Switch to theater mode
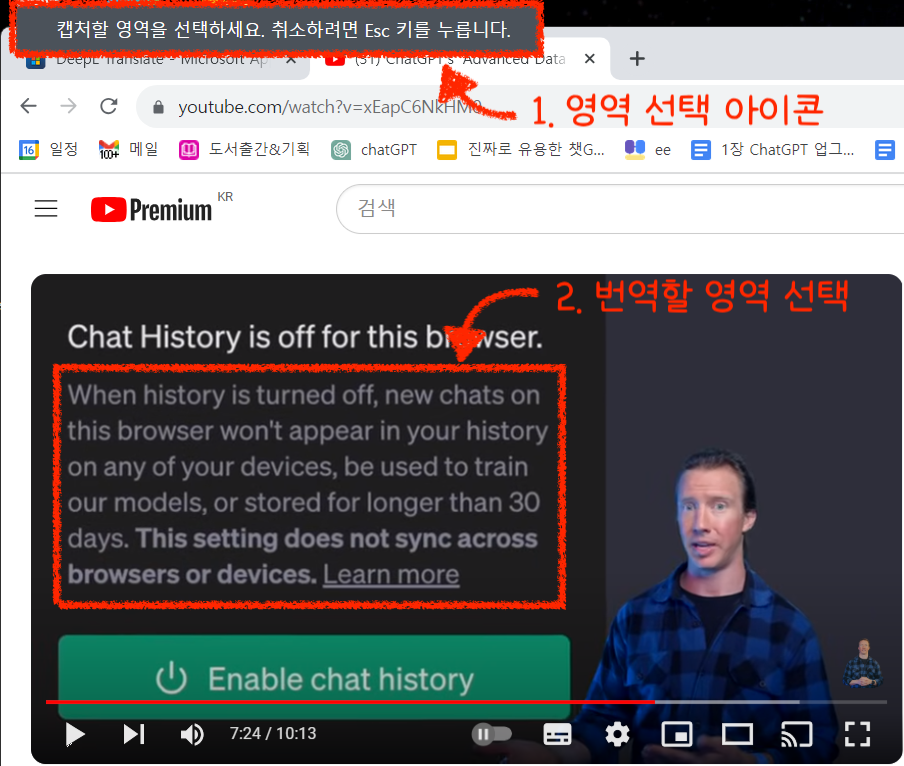This screenshot has height=766, width=904. tap(737, 734)
